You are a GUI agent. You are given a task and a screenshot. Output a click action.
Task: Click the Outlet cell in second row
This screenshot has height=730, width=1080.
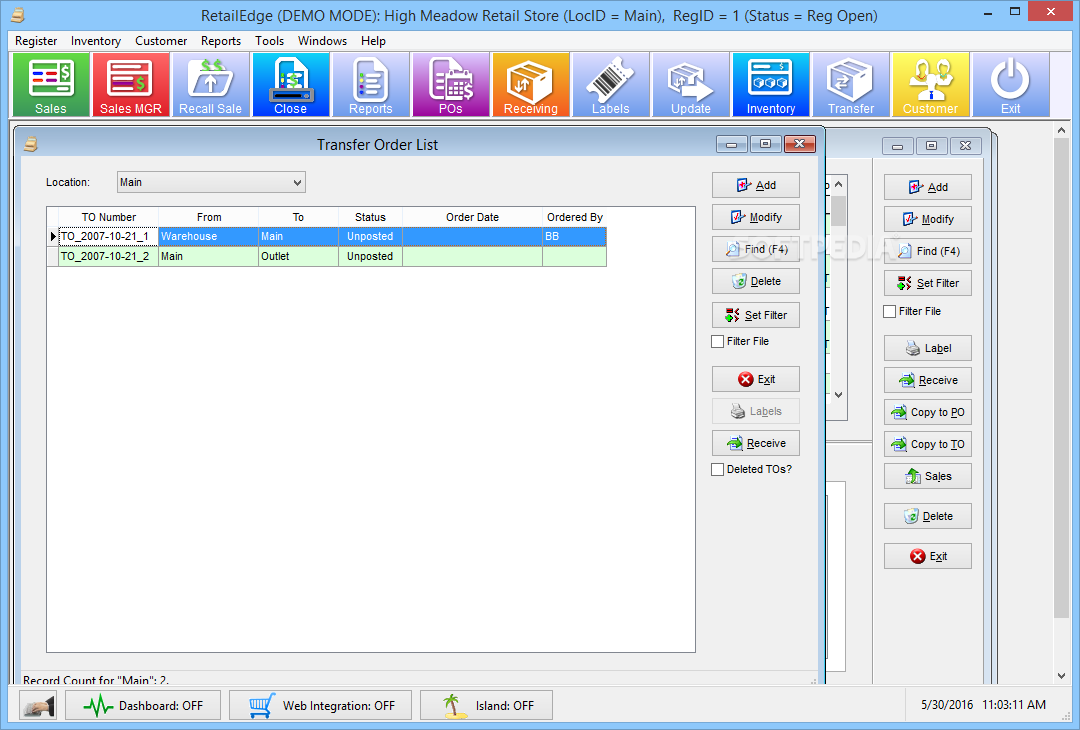[x=298, y=256]
